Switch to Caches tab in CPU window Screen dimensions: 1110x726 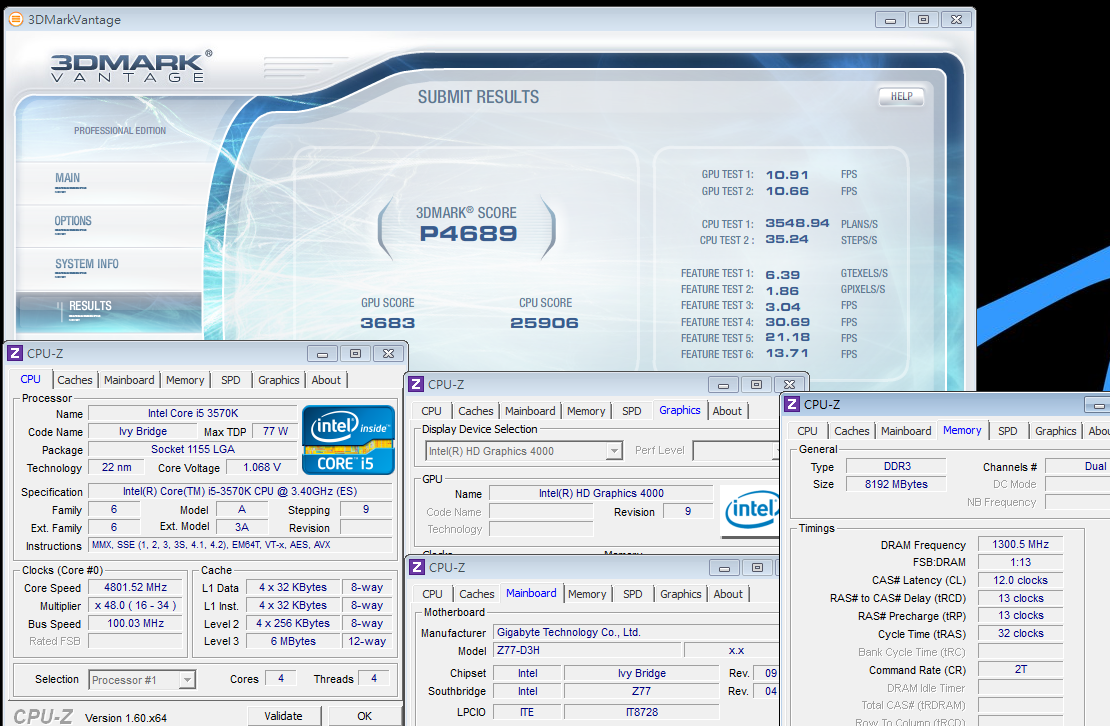(x=75, y=380)
